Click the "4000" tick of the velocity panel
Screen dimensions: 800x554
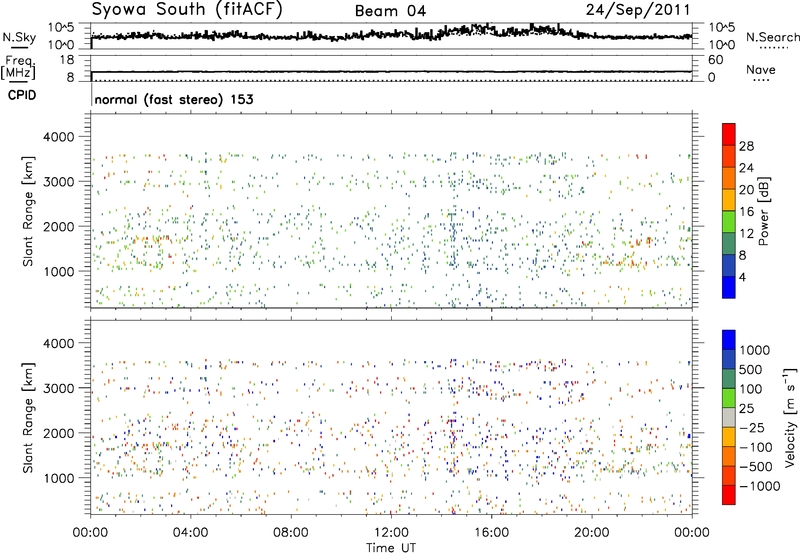[x=58, y=343]
